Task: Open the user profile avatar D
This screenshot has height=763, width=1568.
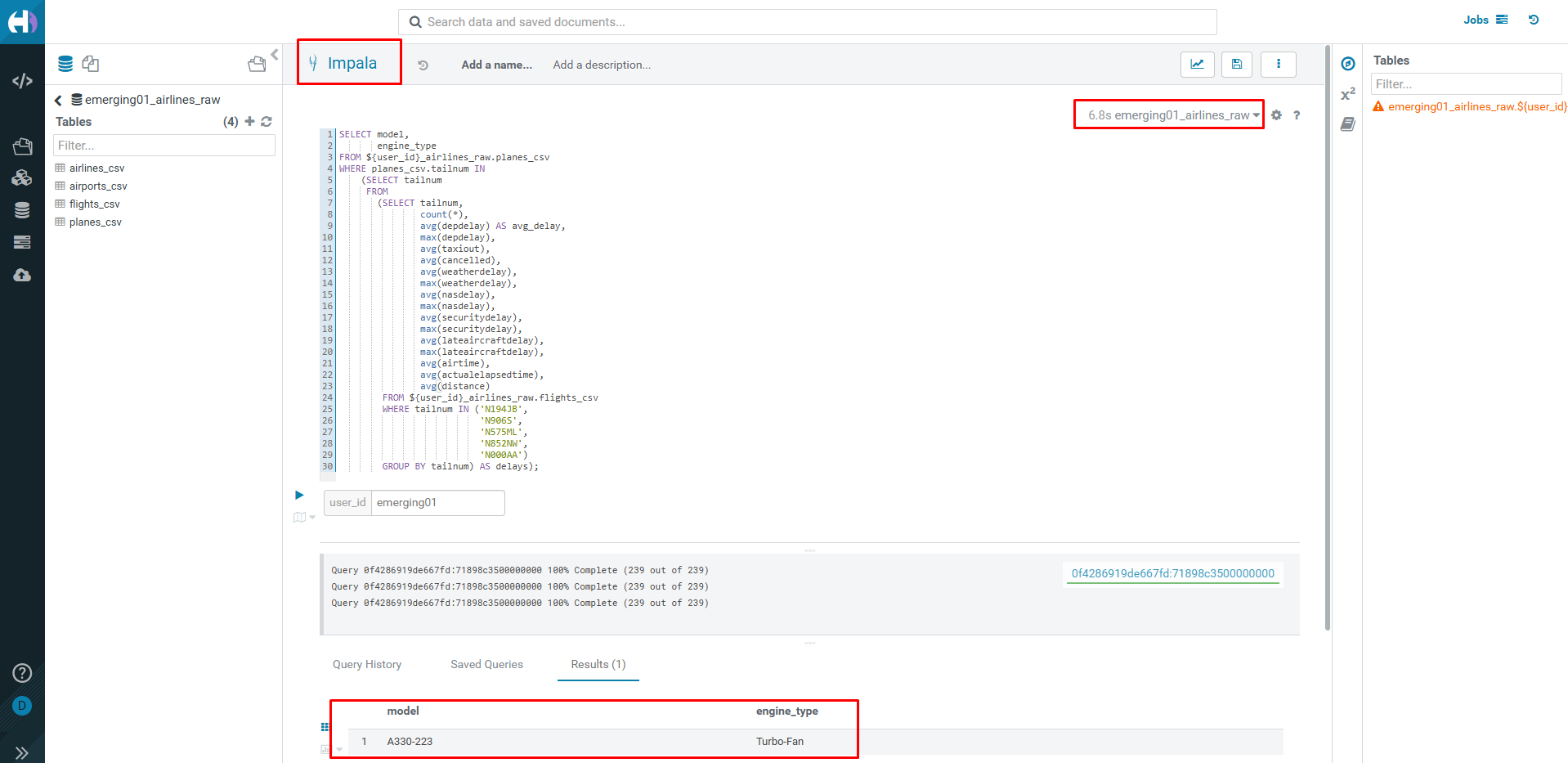Action: coord(22,705)
